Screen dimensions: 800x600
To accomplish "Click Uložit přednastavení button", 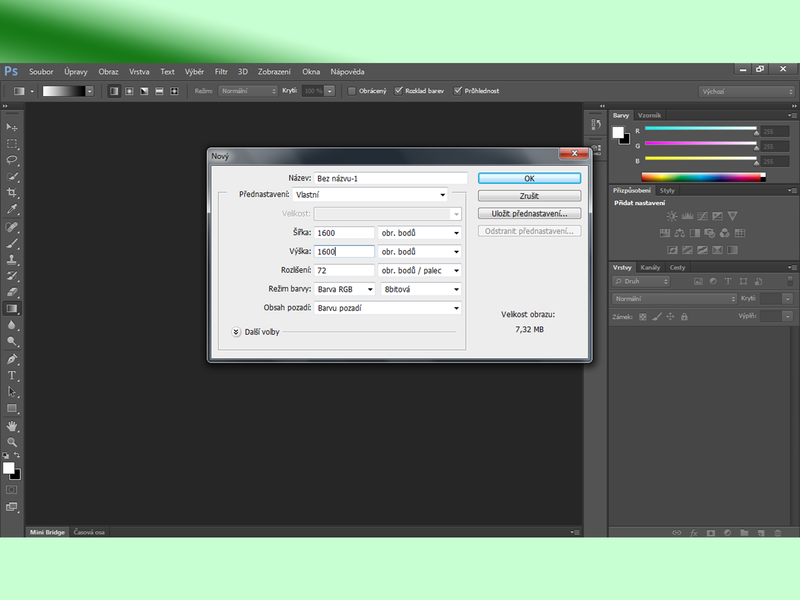I will tap(529, 214).
